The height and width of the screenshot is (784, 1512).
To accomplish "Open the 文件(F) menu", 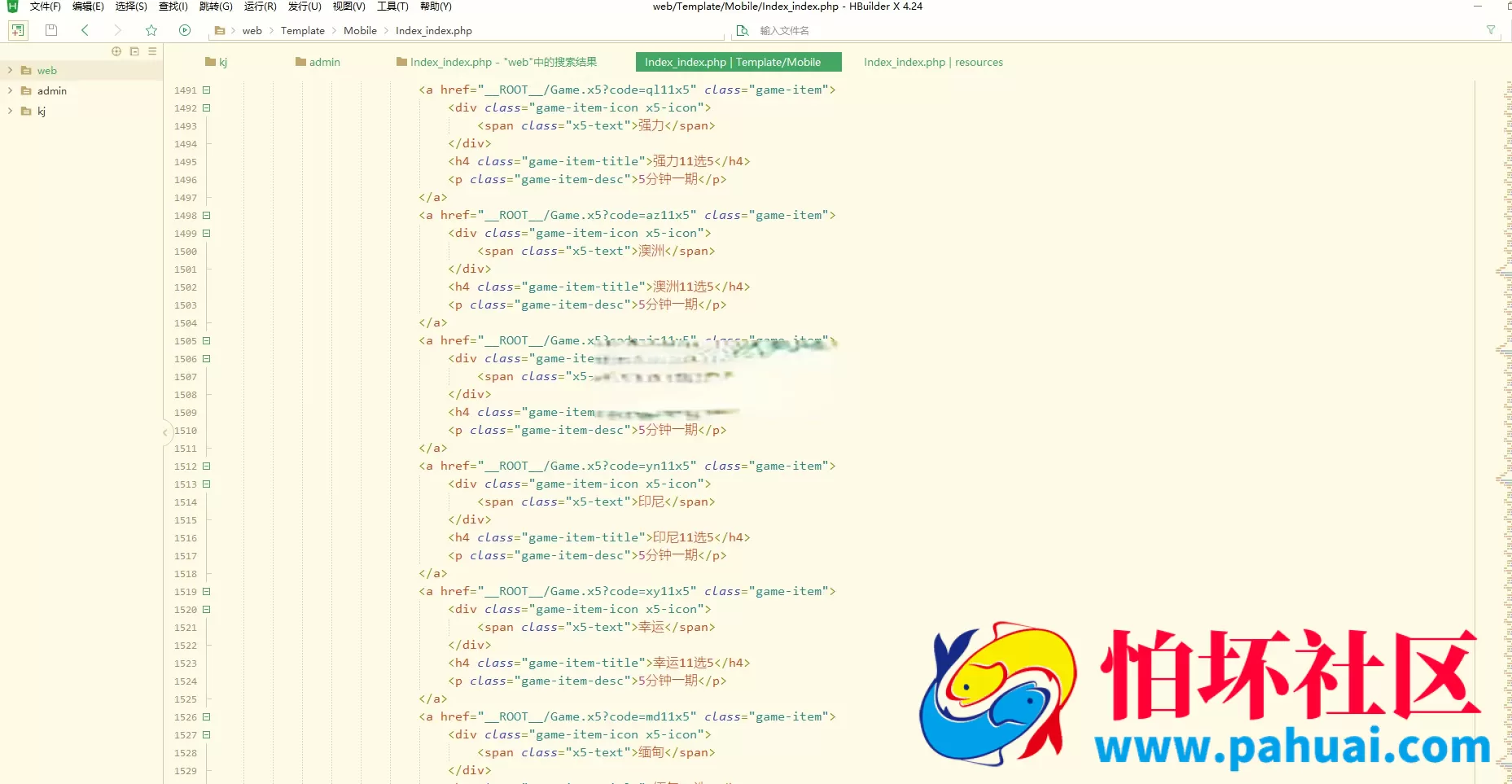I will pos(46,7).
